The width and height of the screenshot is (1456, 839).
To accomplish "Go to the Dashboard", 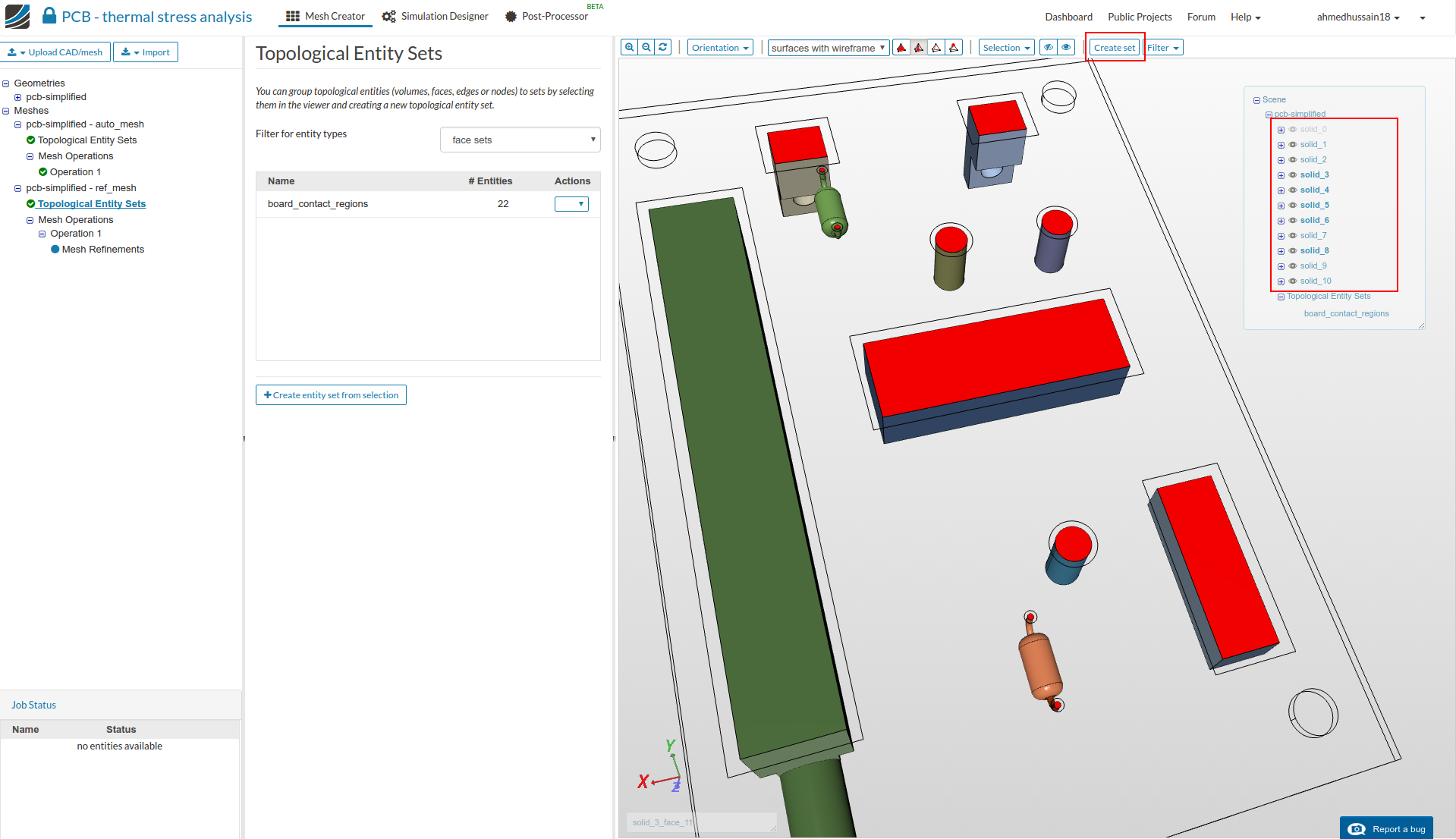I will pos(1068,17).
